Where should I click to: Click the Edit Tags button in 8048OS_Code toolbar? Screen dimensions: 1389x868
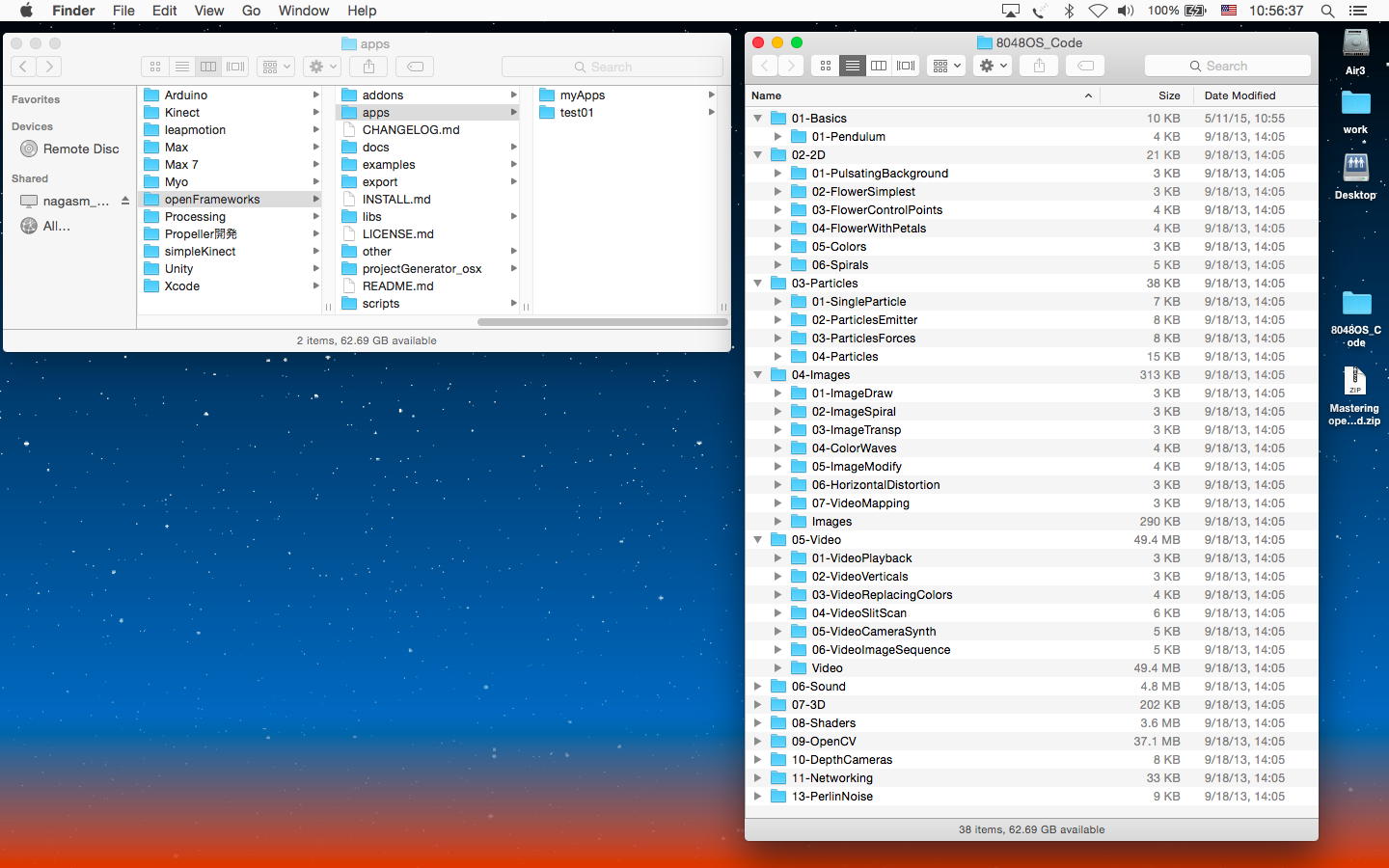pyautogui.click(x=1085, y=66)
